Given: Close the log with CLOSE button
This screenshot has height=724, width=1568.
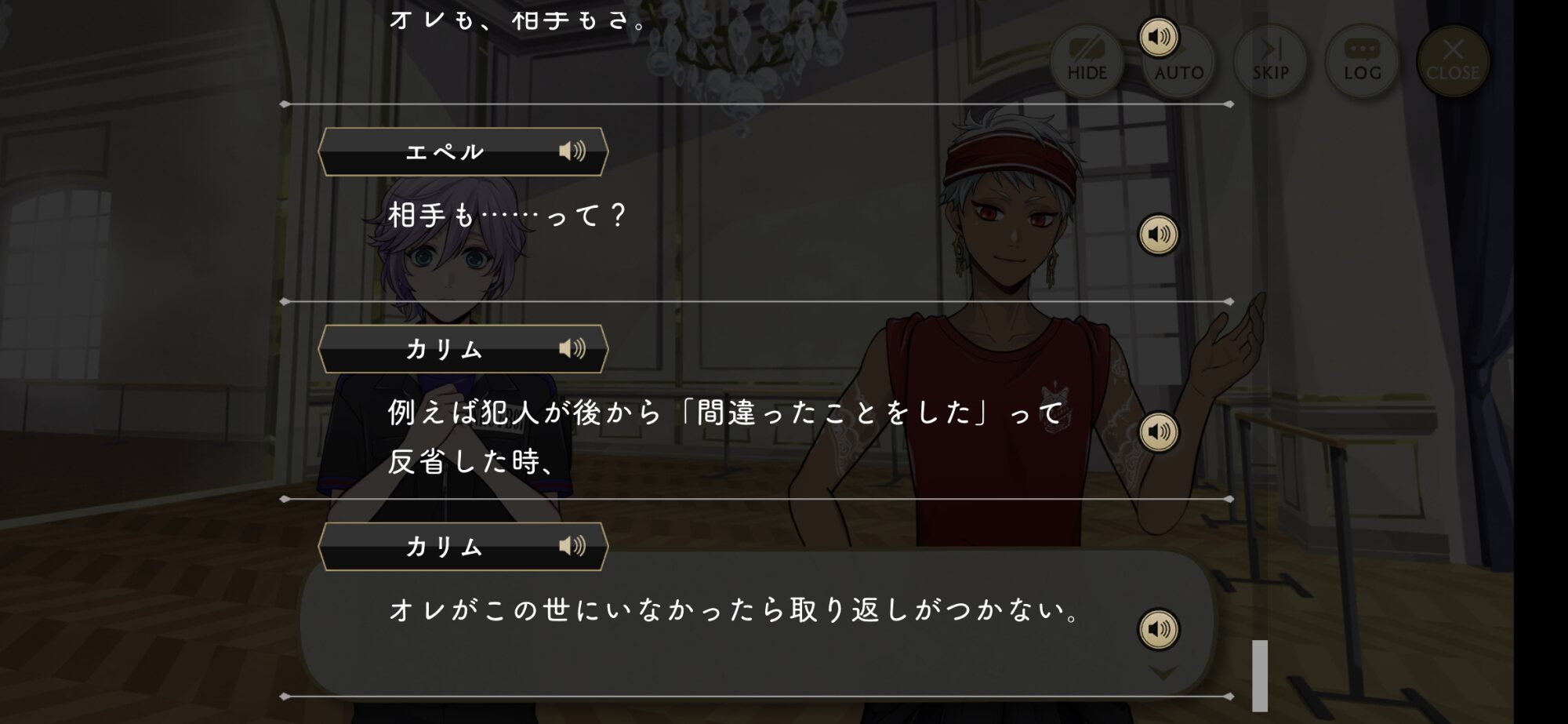Looking at the screenshot, I should click(x=1453, y=60).
